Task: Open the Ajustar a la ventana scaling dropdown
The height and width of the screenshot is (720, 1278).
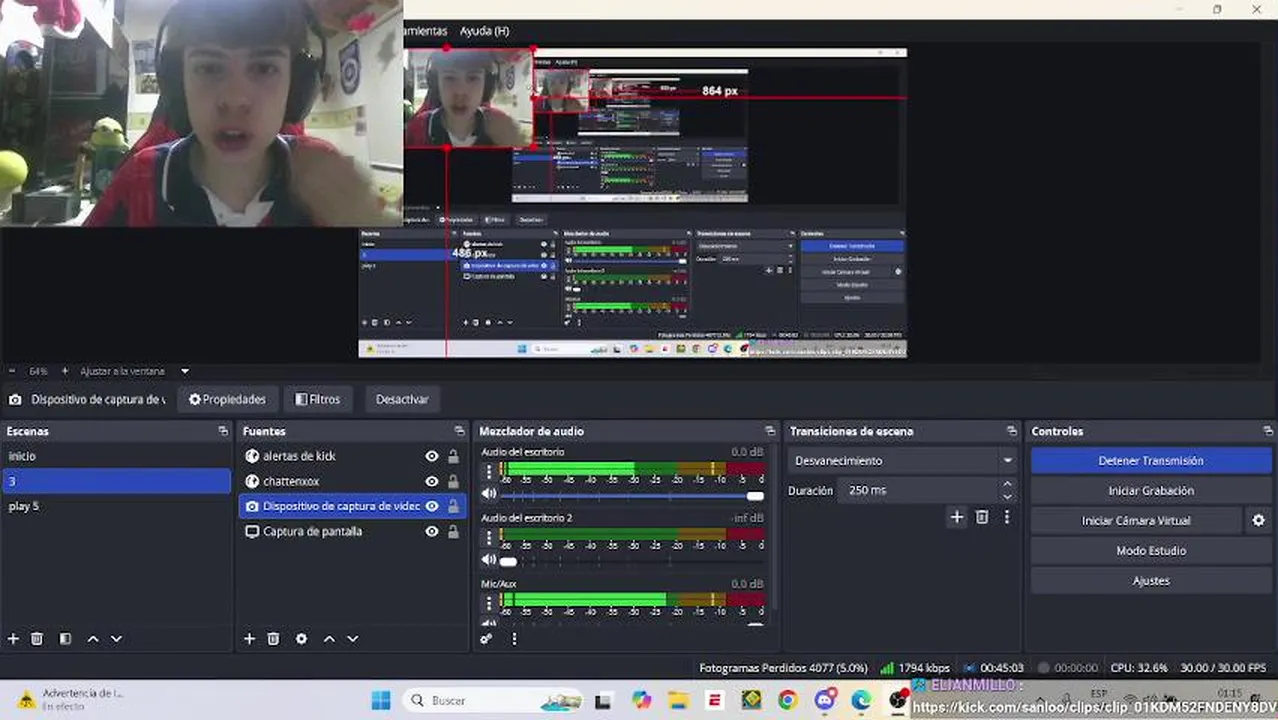Action: 134,371
